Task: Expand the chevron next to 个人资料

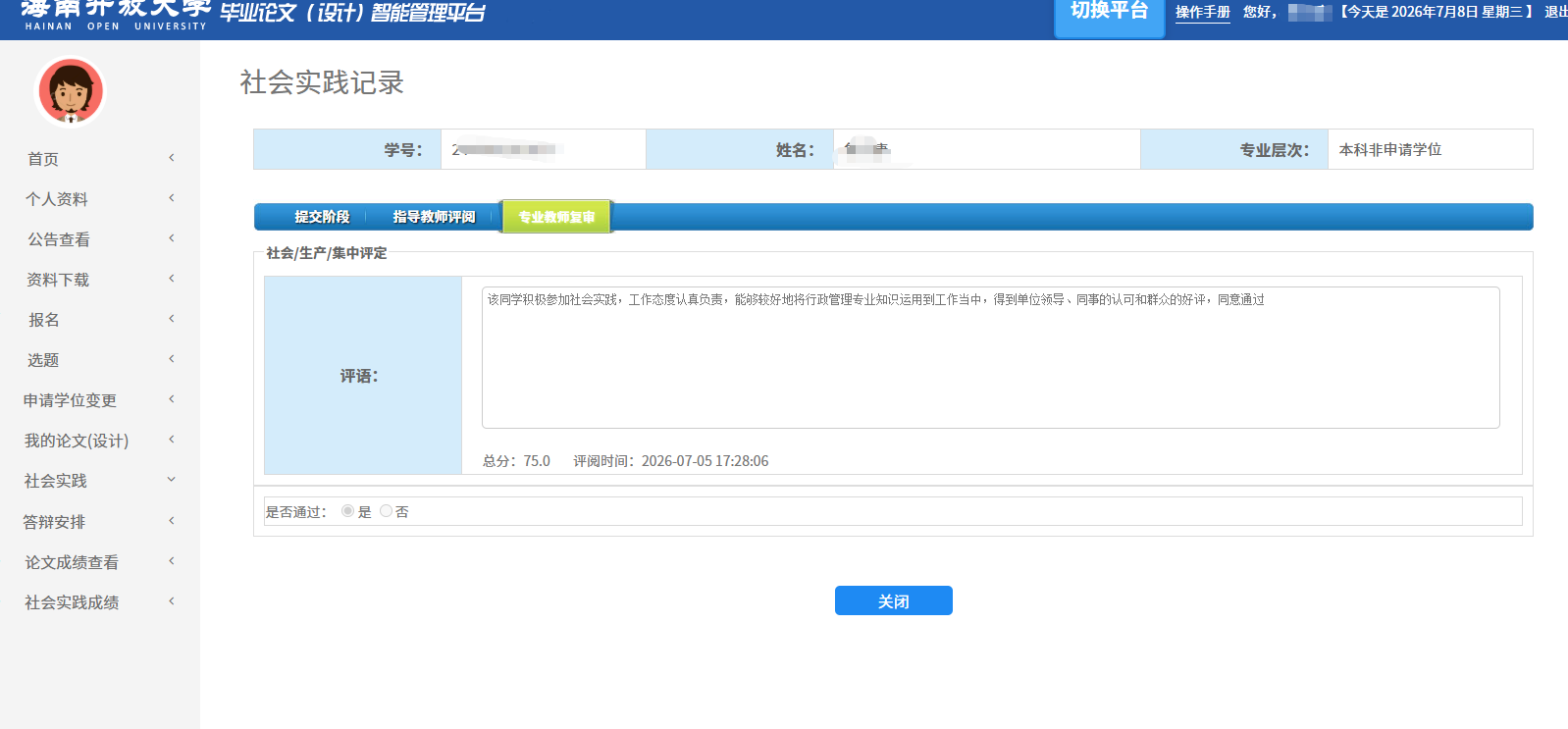Action: click(x=172, y=198)
